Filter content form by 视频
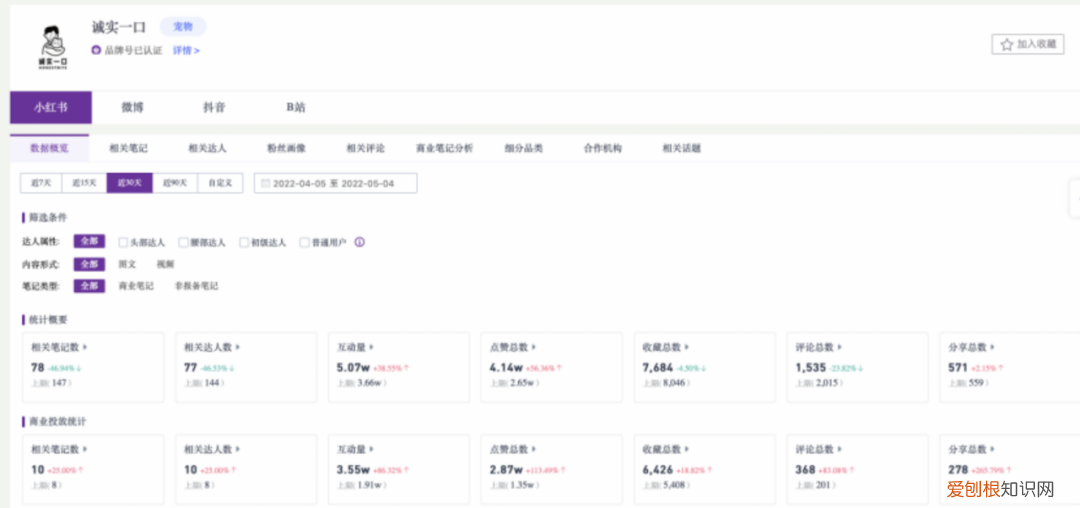 pos(165,264)
